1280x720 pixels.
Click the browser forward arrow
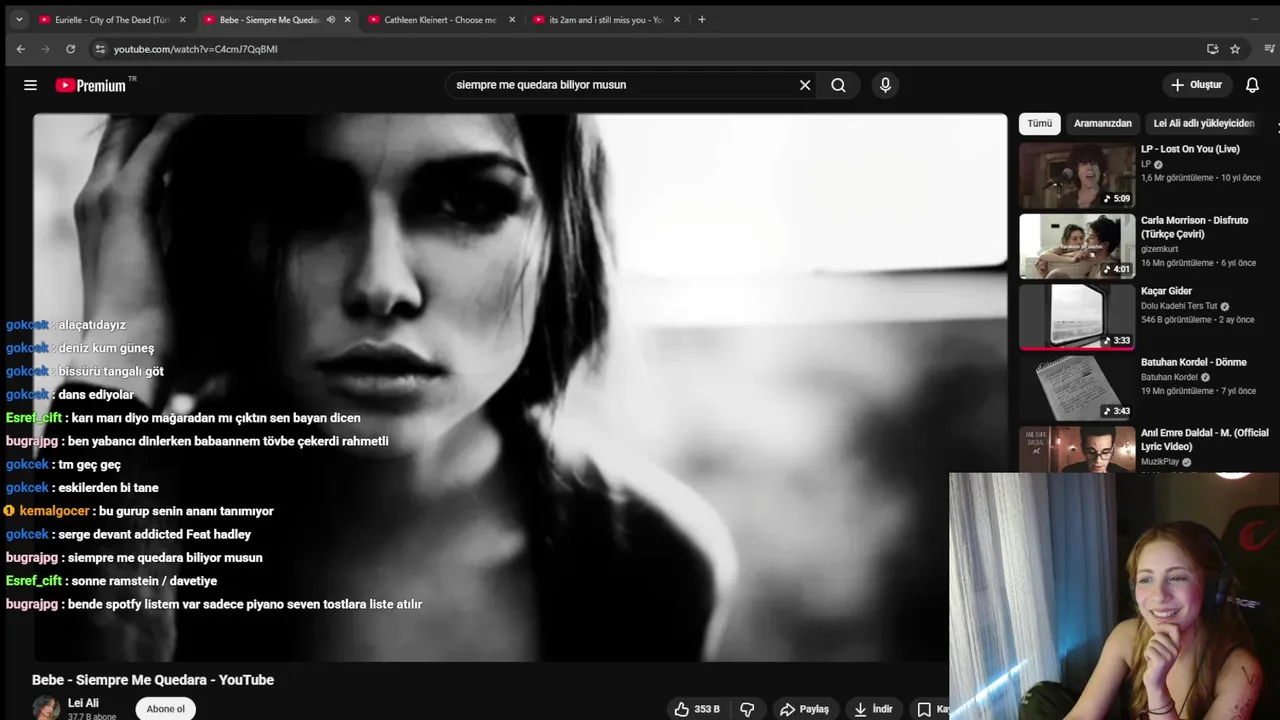45,49
